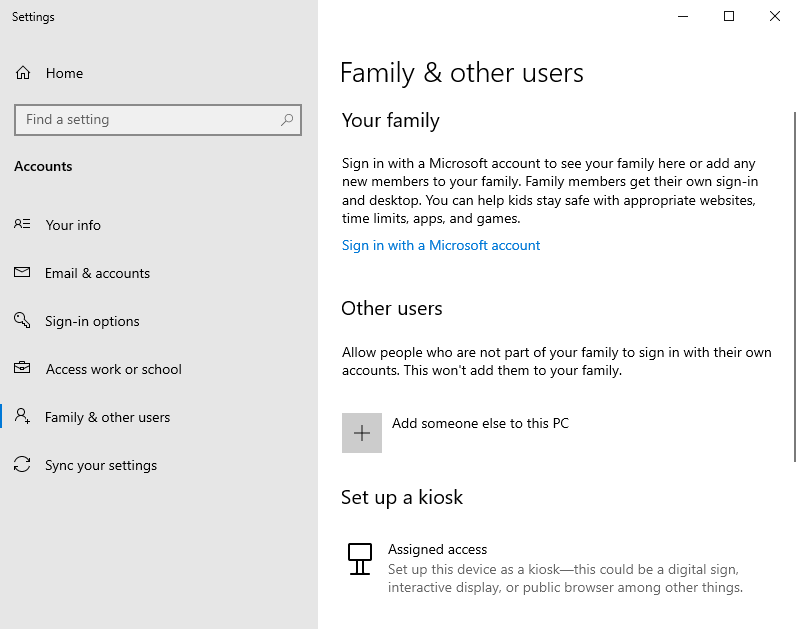The image size is (797, 629).
Task: Click the Assigned access kiosk icon
Action: click(x=359, y=559)
